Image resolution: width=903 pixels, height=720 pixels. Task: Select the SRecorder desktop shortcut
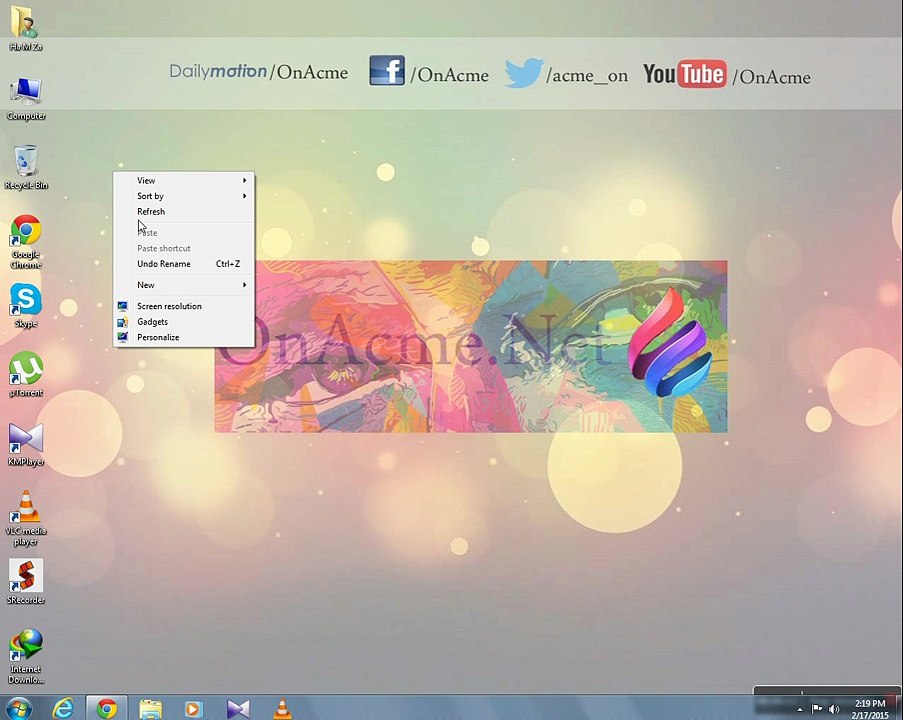pyautogui.click(x=26, y=582)
